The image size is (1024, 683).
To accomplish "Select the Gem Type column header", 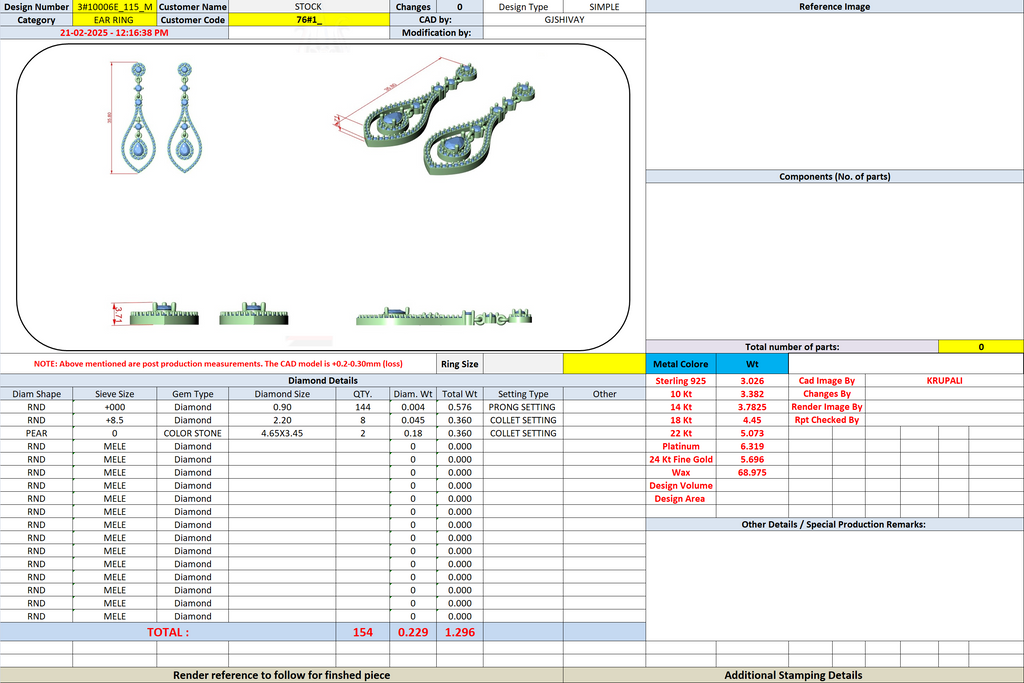I will (193, 394).
